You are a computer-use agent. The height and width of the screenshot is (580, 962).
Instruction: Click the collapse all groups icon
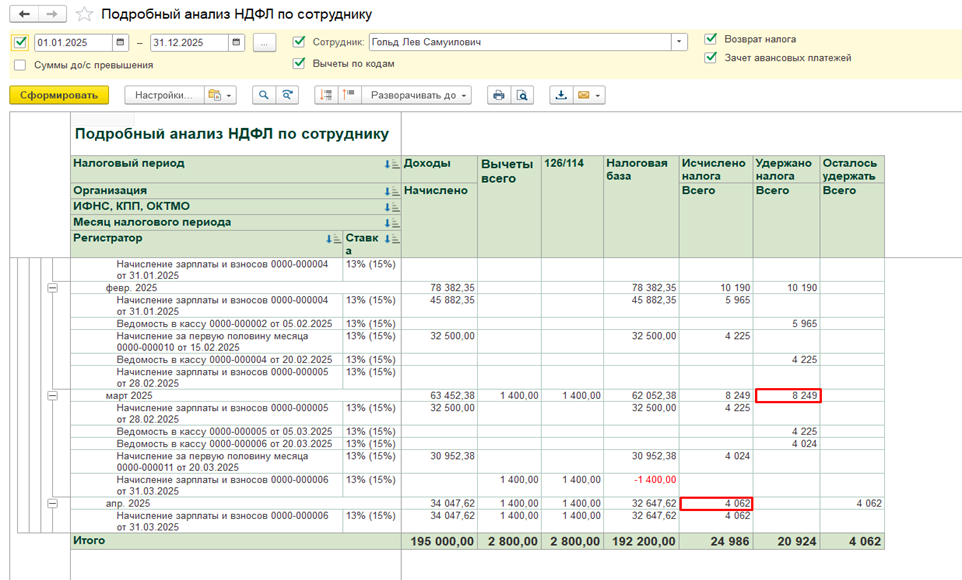pos(347,95)
